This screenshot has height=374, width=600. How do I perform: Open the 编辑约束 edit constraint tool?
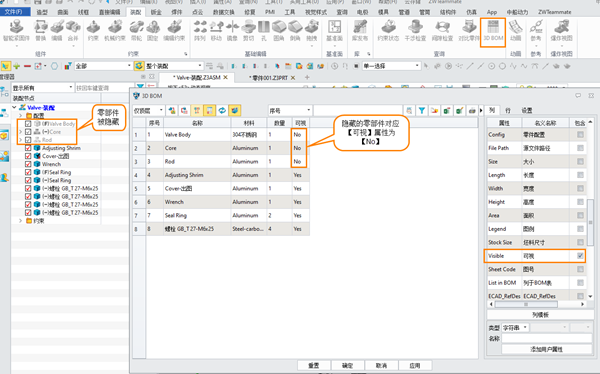pos(174,31)
